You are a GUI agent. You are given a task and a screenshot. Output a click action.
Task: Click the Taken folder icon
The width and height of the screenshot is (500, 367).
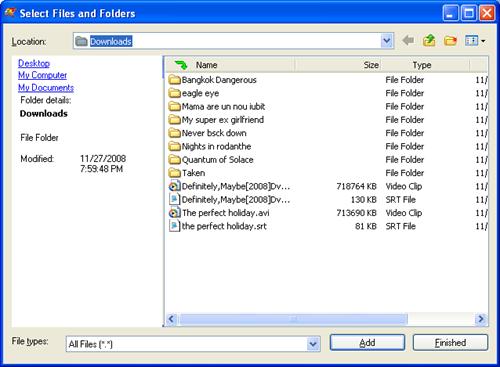[174, 173]
